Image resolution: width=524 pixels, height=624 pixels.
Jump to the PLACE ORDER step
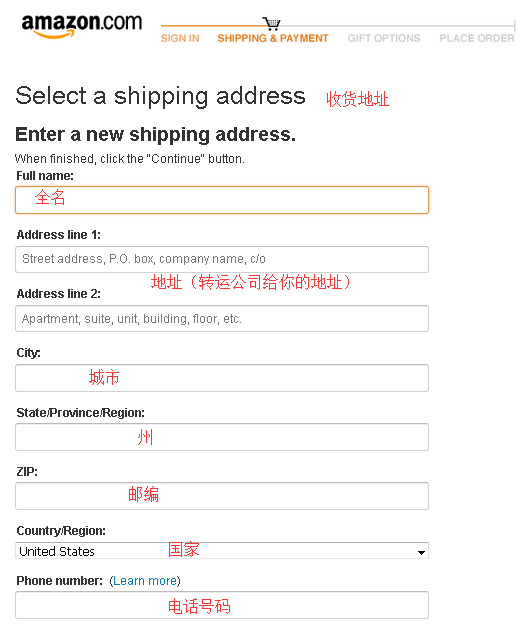[x=477, y=38]
